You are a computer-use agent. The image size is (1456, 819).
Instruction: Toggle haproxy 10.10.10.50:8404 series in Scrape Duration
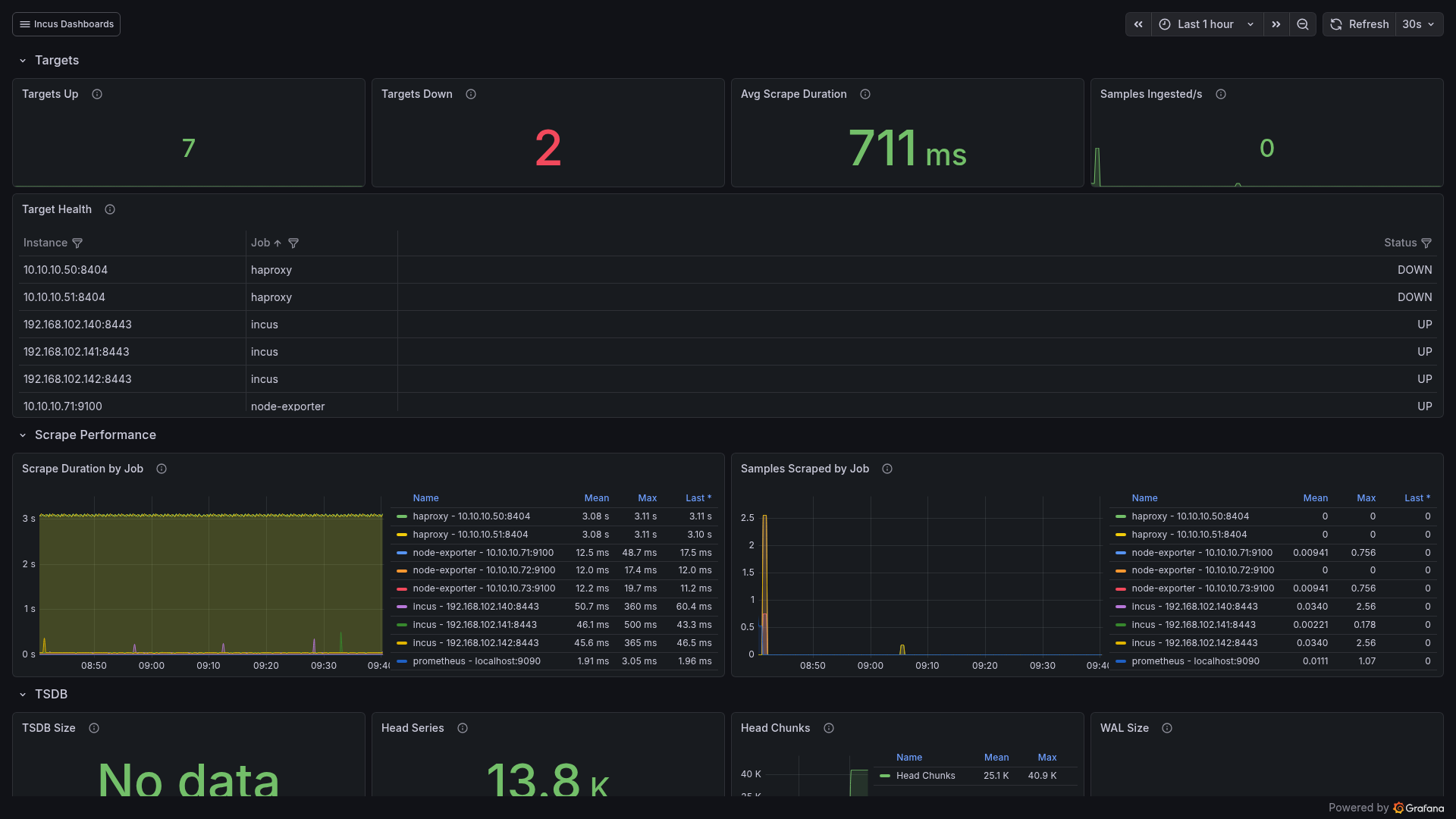coord(471,516)
